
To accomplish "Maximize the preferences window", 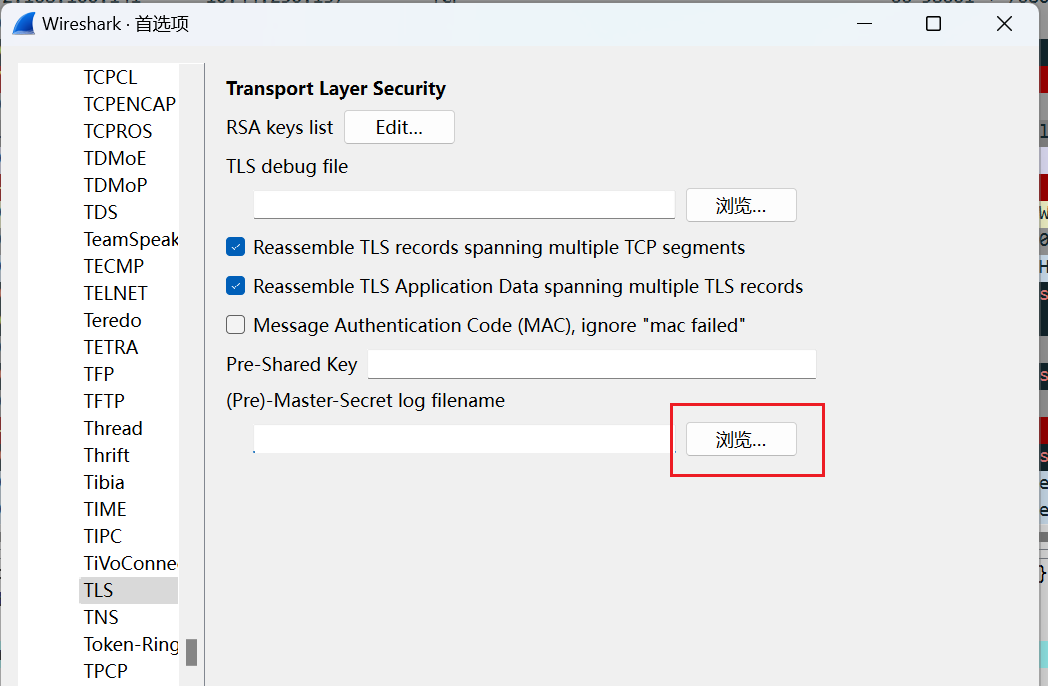I will 933,24.
